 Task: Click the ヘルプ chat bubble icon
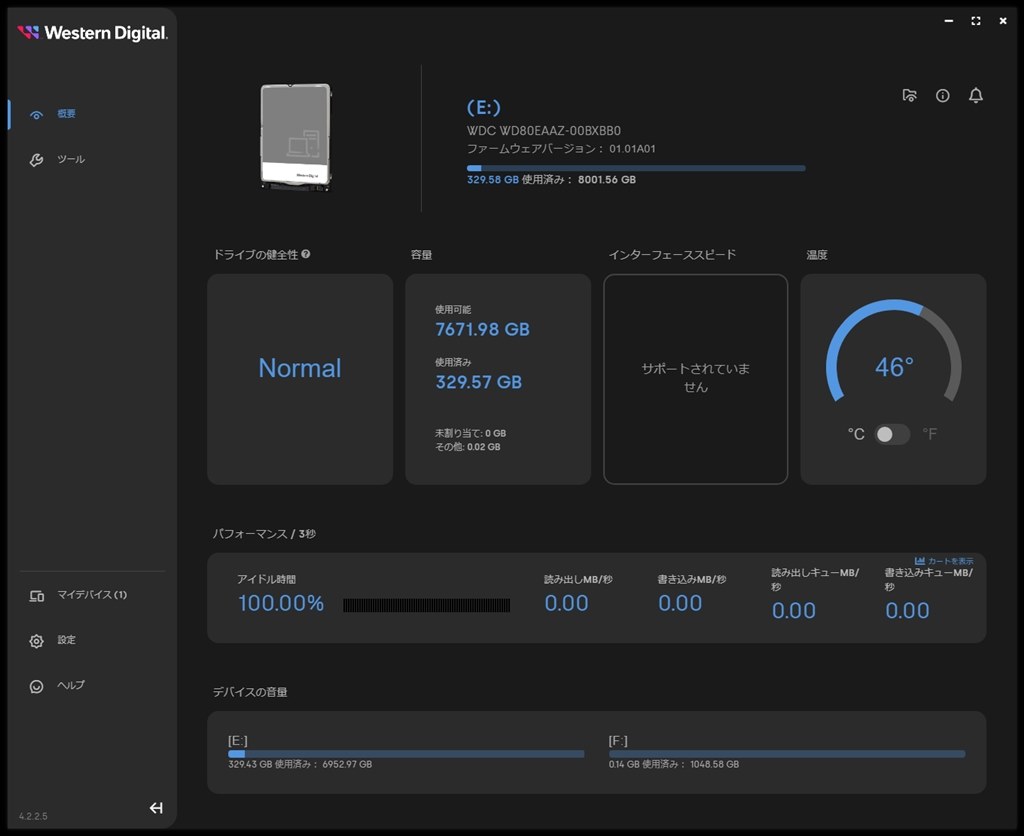click(x=37, y=686)
